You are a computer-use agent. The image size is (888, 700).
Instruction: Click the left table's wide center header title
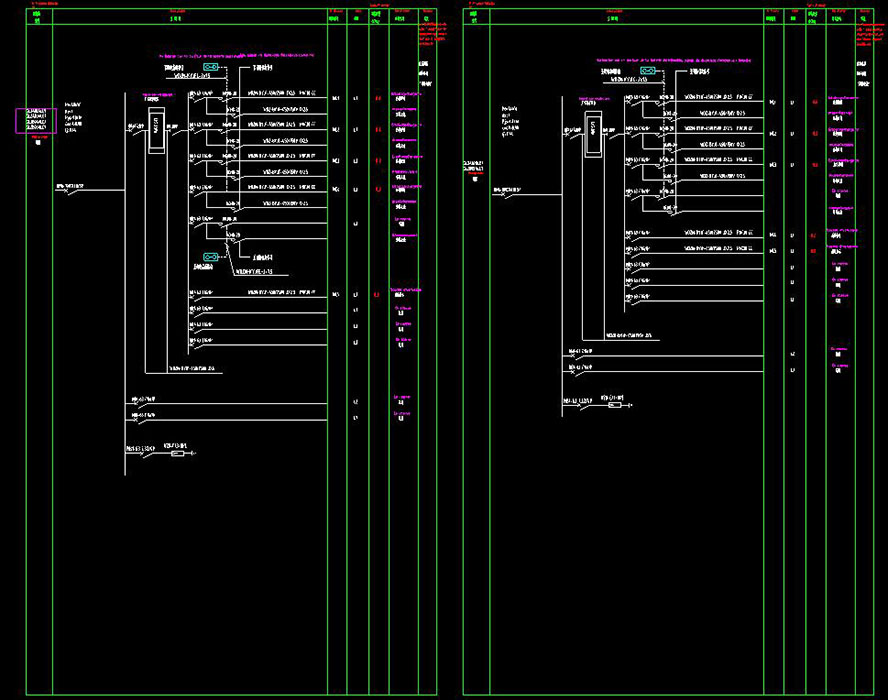pyautogui.click(x=176, y=18)
